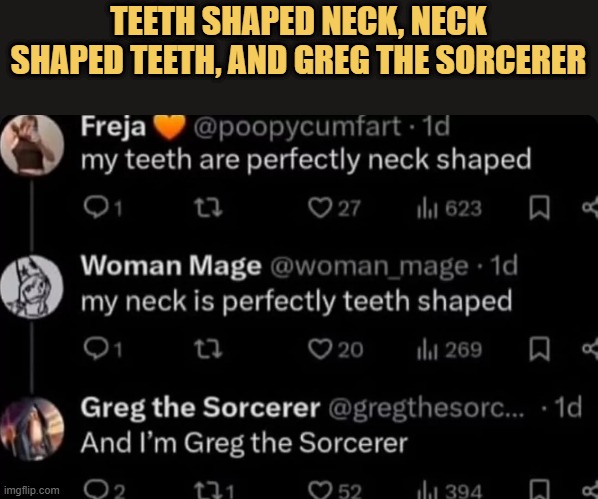The image size is (598, 499).
Task: Reply to Woman Mage's tweet
Action: [103, 348]
